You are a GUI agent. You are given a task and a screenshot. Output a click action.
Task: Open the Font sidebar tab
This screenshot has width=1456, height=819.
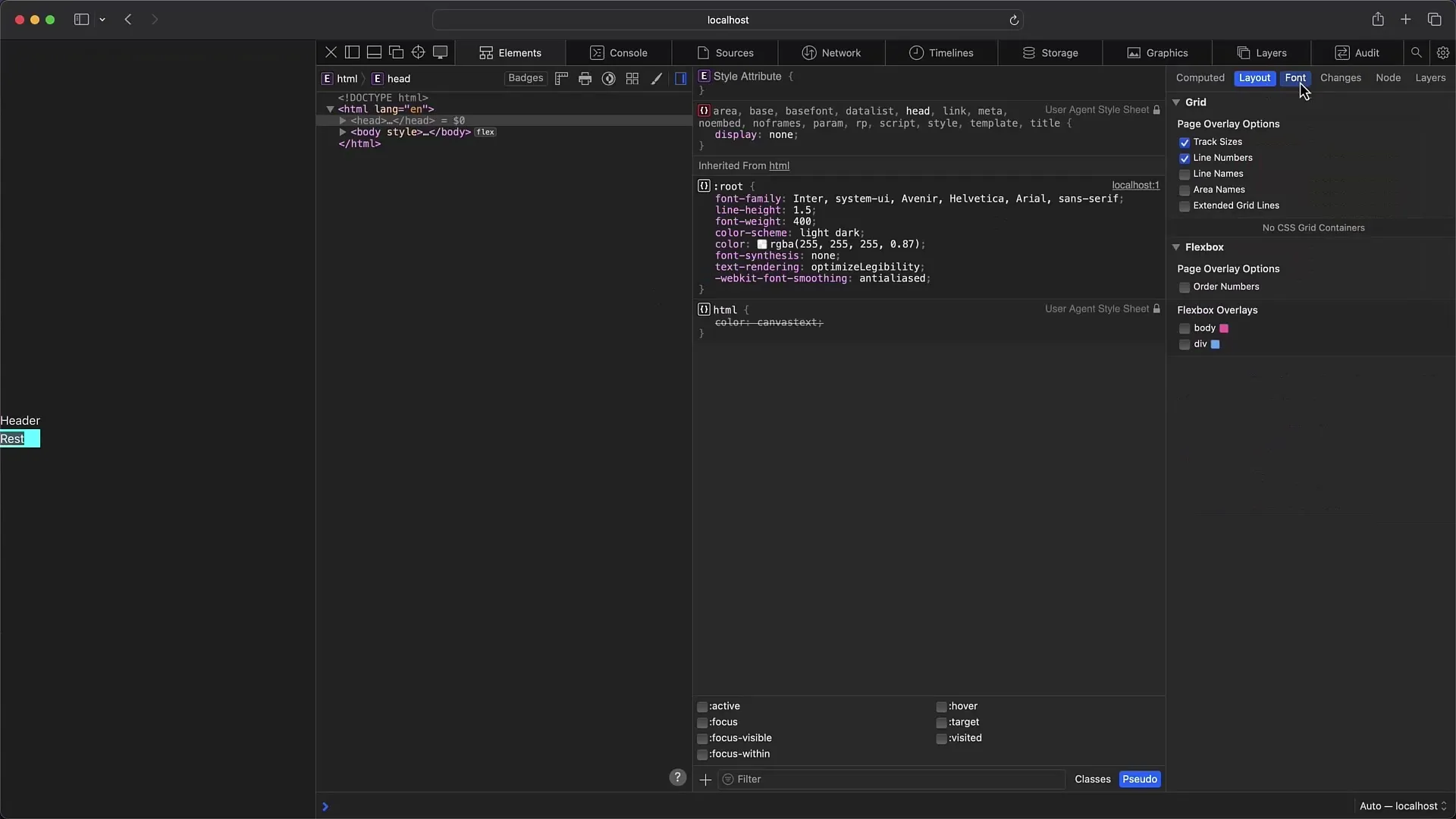click(x=1294, y=77)
